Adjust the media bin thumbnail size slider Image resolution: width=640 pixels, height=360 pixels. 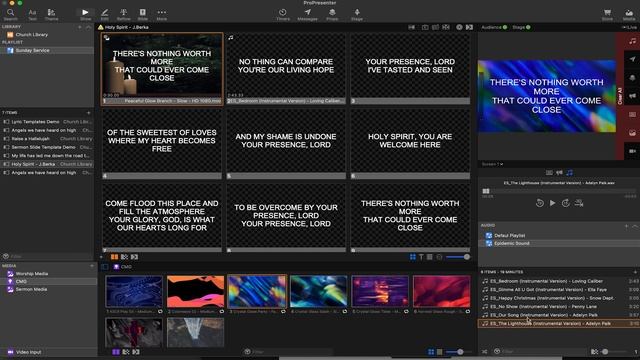458,352
